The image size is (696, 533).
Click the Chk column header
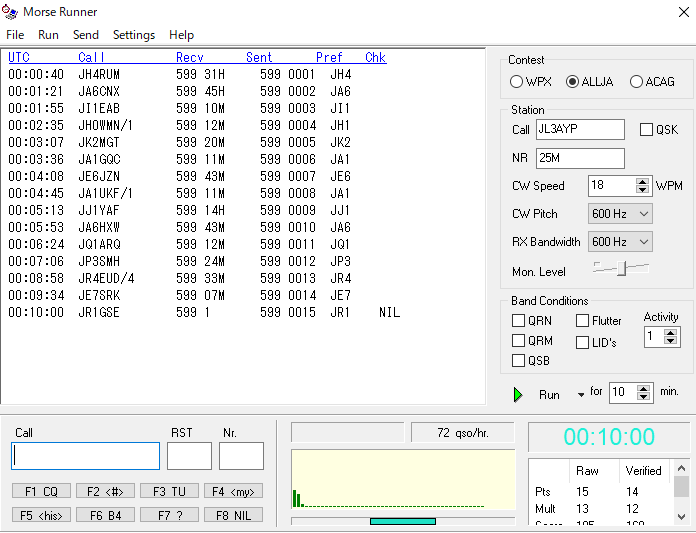click(376, 57)
